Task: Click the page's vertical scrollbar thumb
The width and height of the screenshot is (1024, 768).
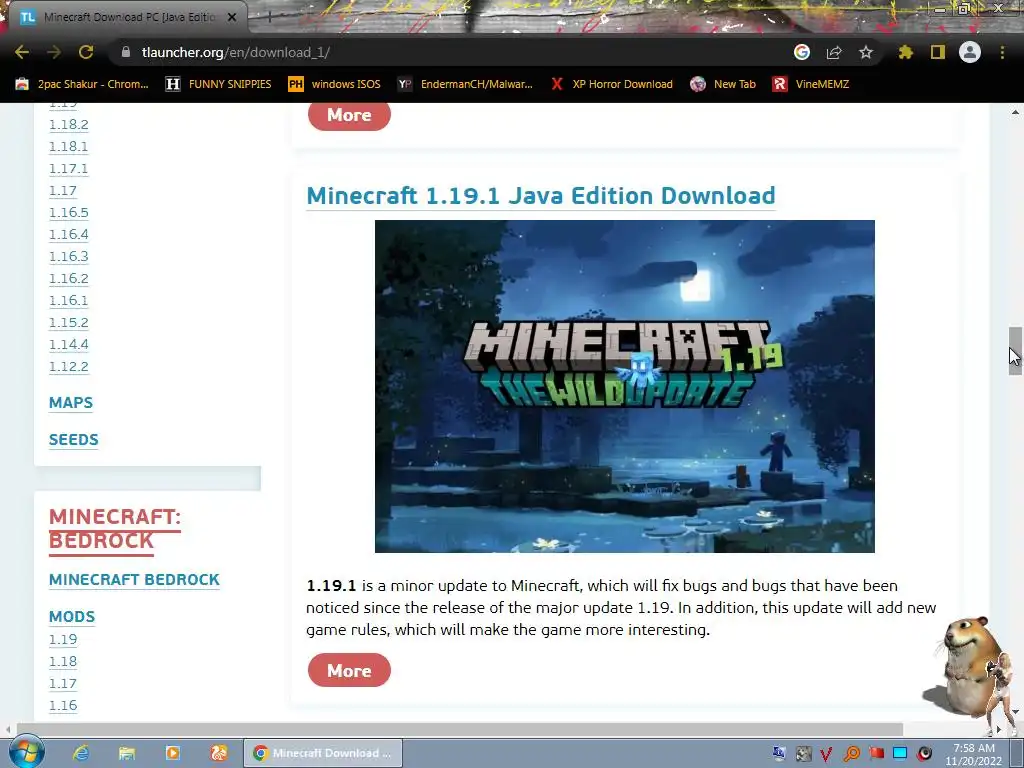Action: 1015,351
